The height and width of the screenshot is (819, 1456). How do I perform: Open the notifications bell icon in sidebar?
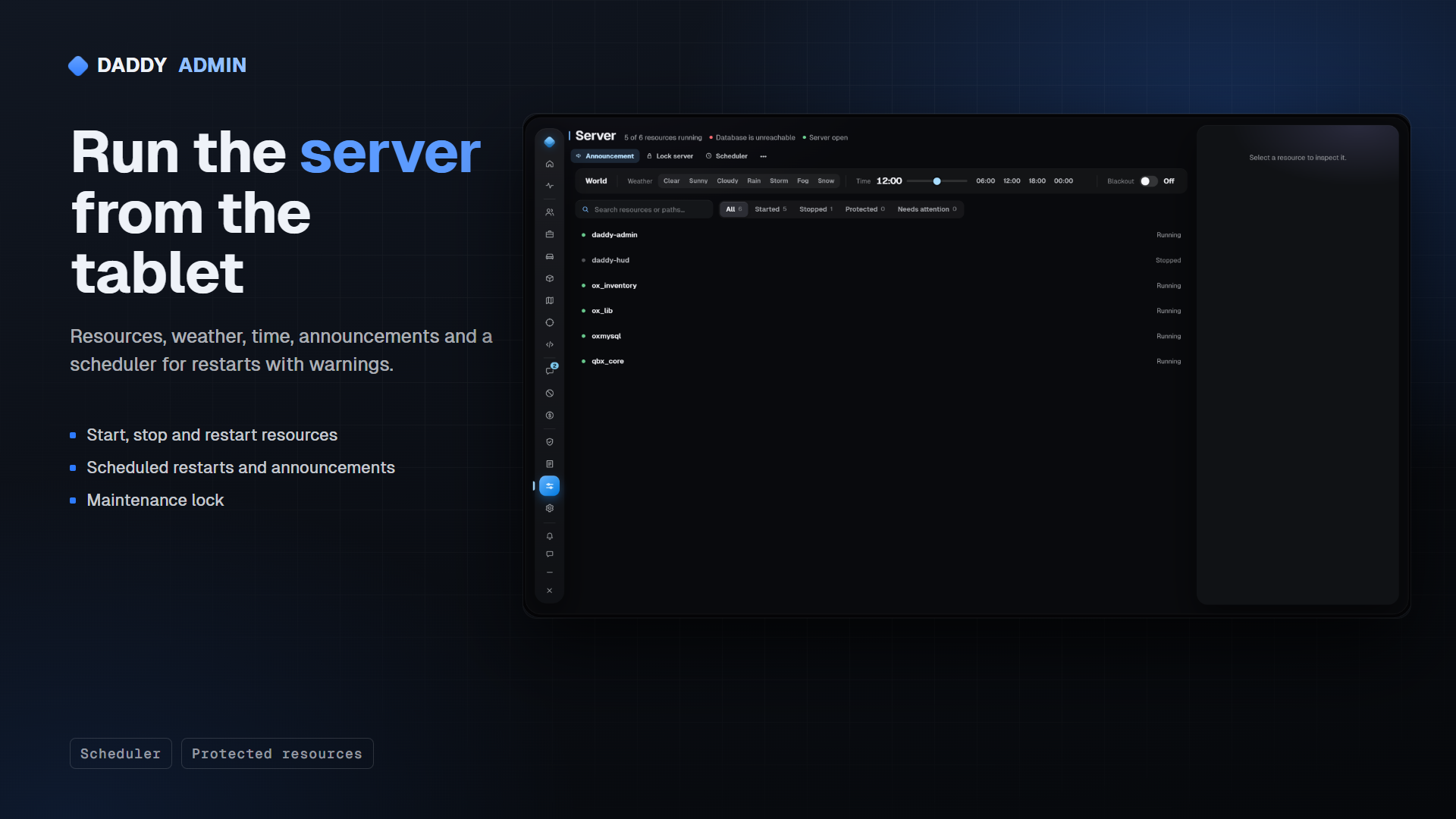point(550,536)
